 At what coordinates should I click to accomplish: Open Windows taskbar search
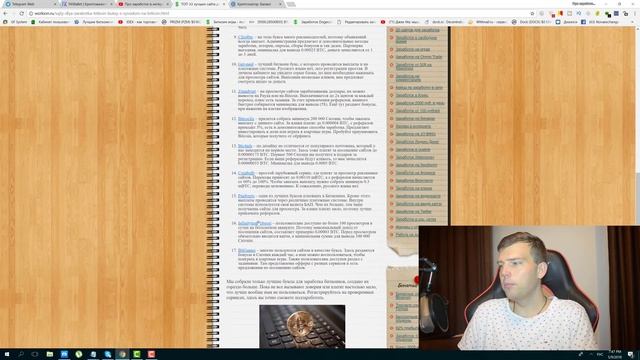click(21, 354)
